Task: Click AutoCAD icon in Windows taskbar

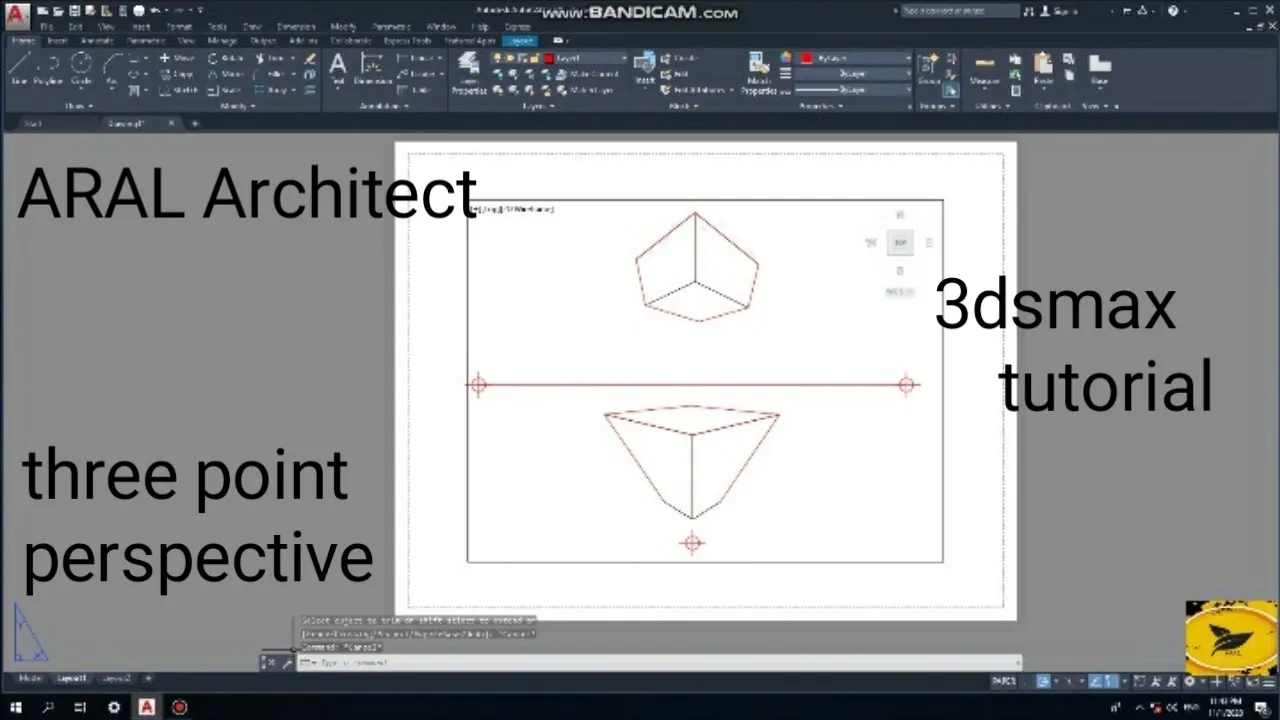Action: (x=146, y=707)
